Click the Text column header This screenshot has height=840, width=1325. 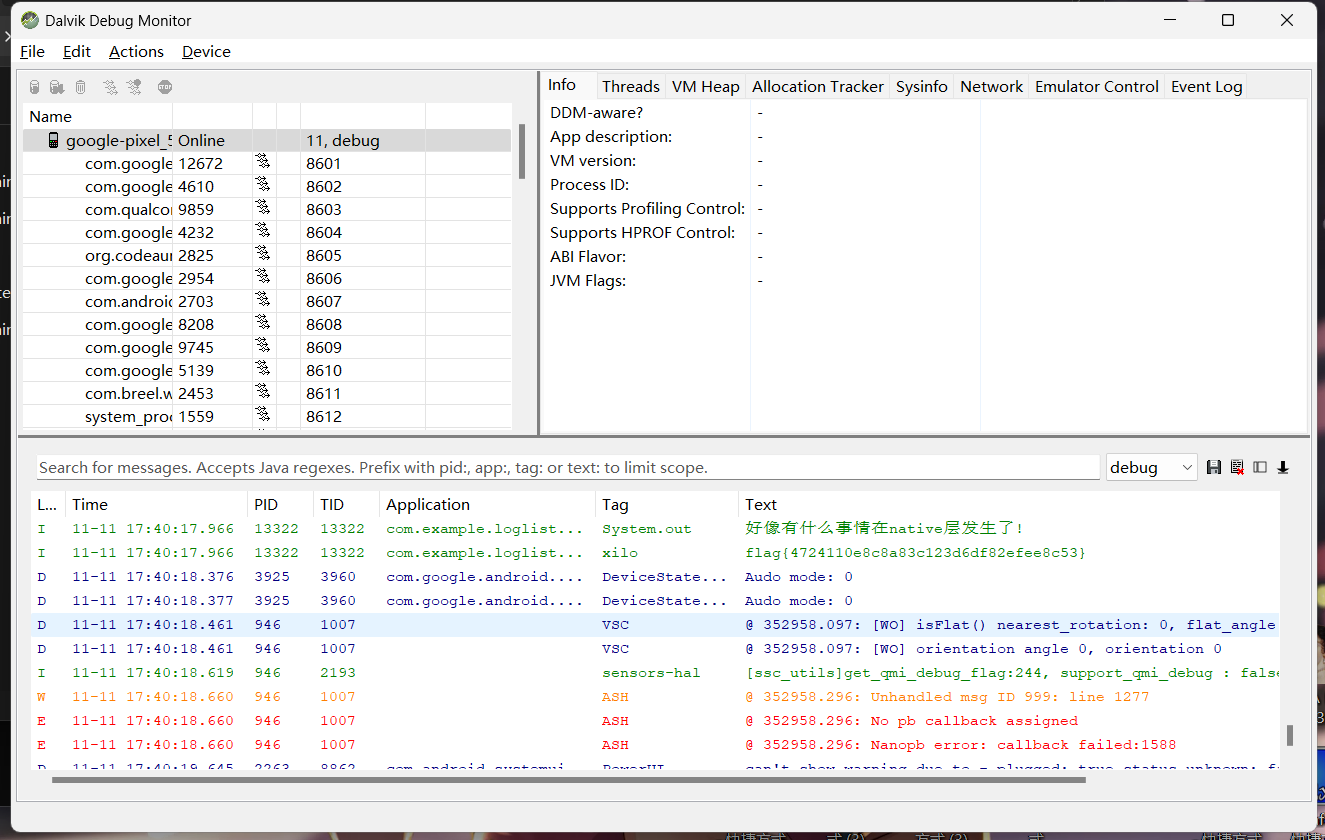point(1009,504)
